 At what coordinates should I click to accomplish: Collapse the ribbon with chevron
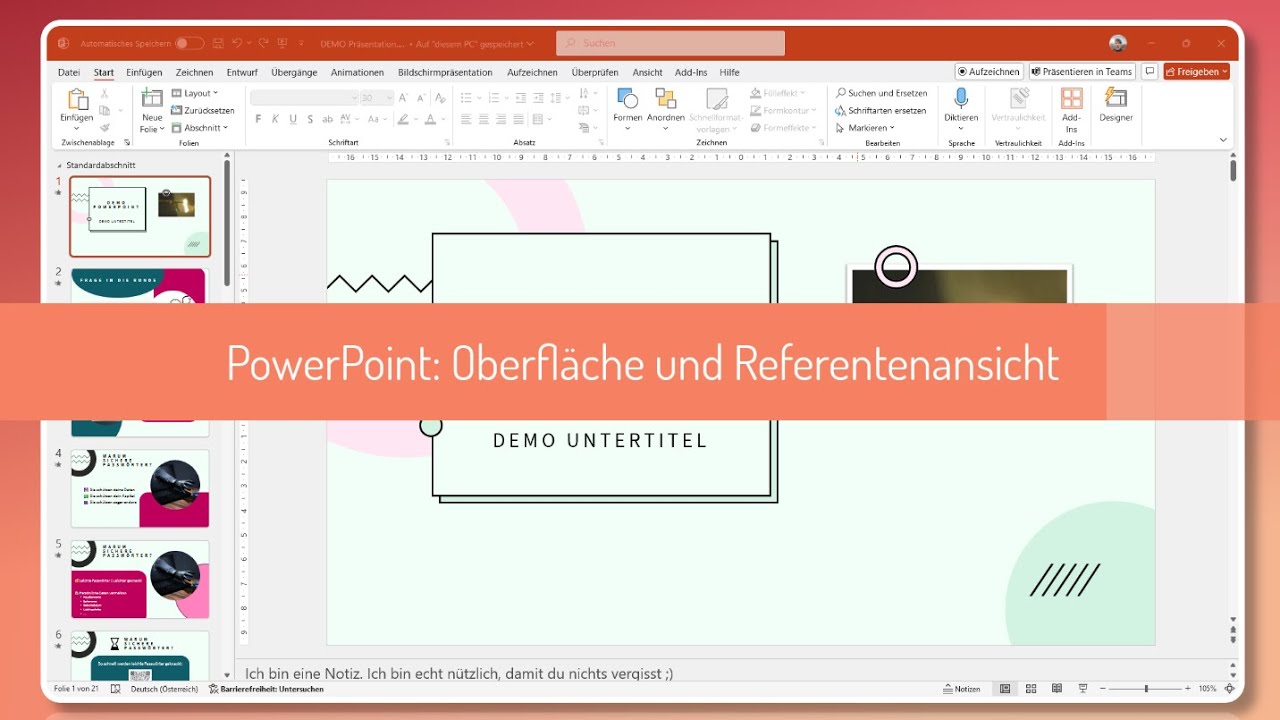[1225, 142]
